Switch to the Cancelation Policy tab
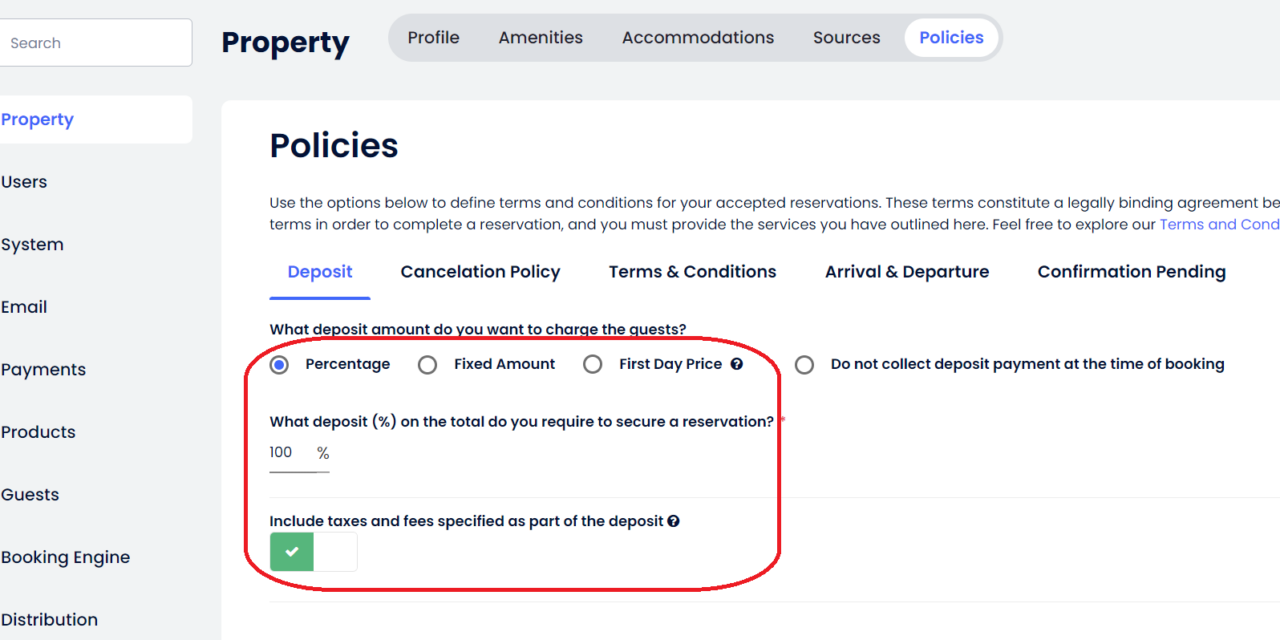This screenshot has width=1280, height=640. pyautogui.click(x=480, y=271)
